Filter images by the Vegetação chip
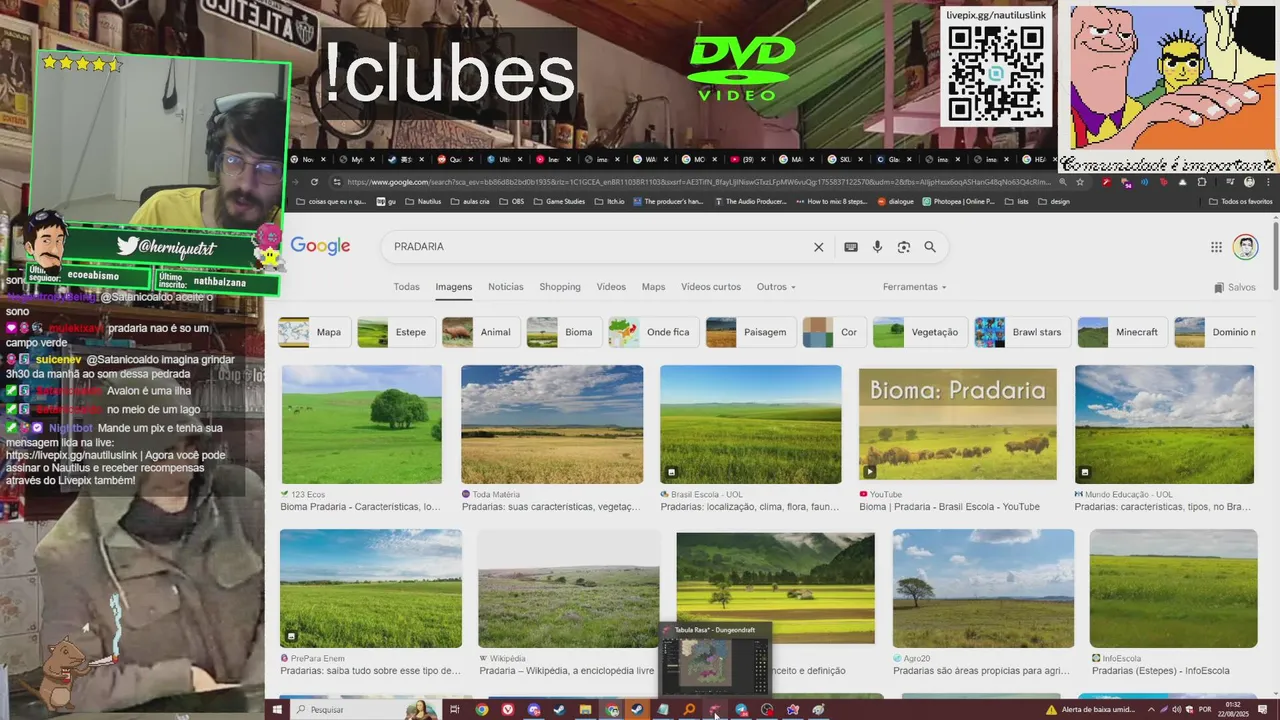Image resolution: width=1280 pixels, height=720 pixels. point(920,332)
